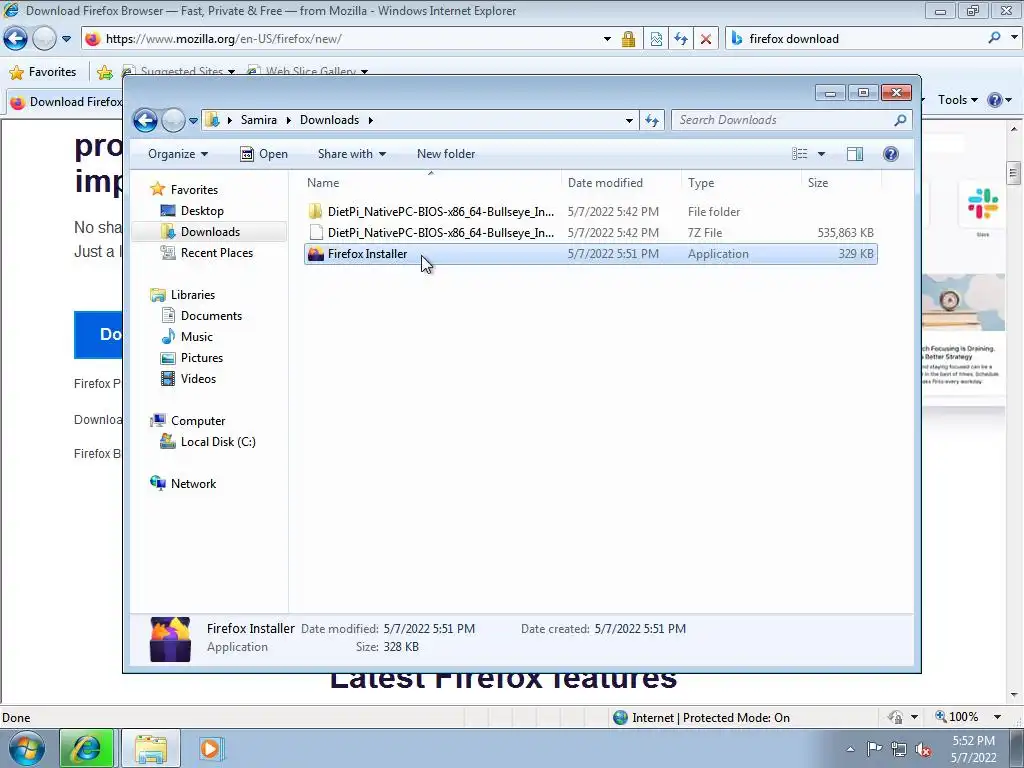Click Computer in navigation pane
Image resolution: width=1024 pixels, height=768 pixels.
click(x=198, y=421)
